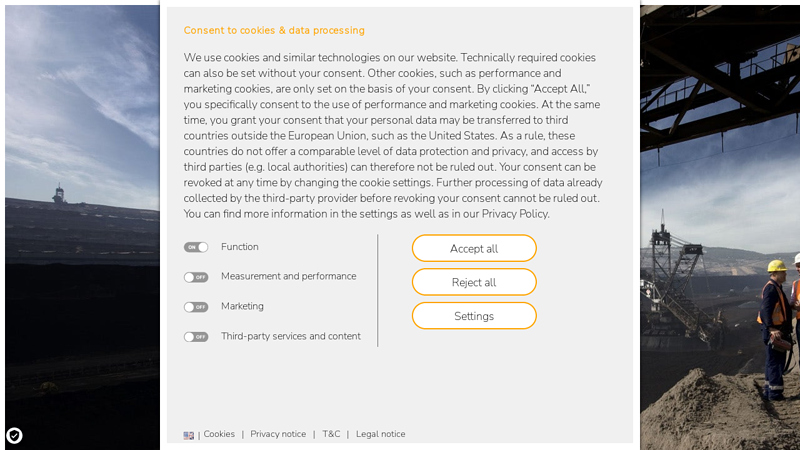Click the cookie consent description paragraph
This screenshot has height=450, width=800.
click(393, 136)
